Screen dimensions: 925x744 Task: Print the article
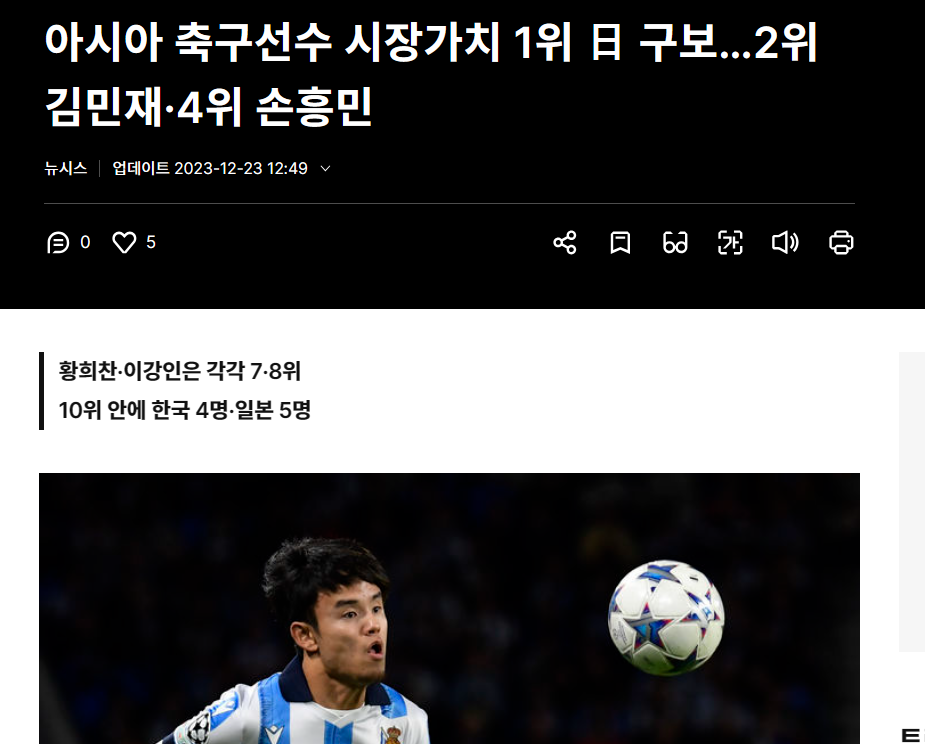pos(841,242)
